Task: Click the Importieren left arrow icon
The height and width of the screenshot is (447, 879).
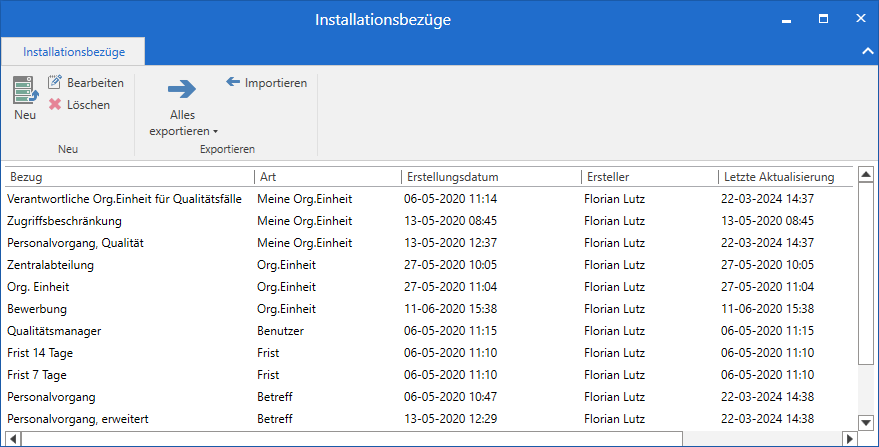Action: pyautogui.click(x=233, y=82)
